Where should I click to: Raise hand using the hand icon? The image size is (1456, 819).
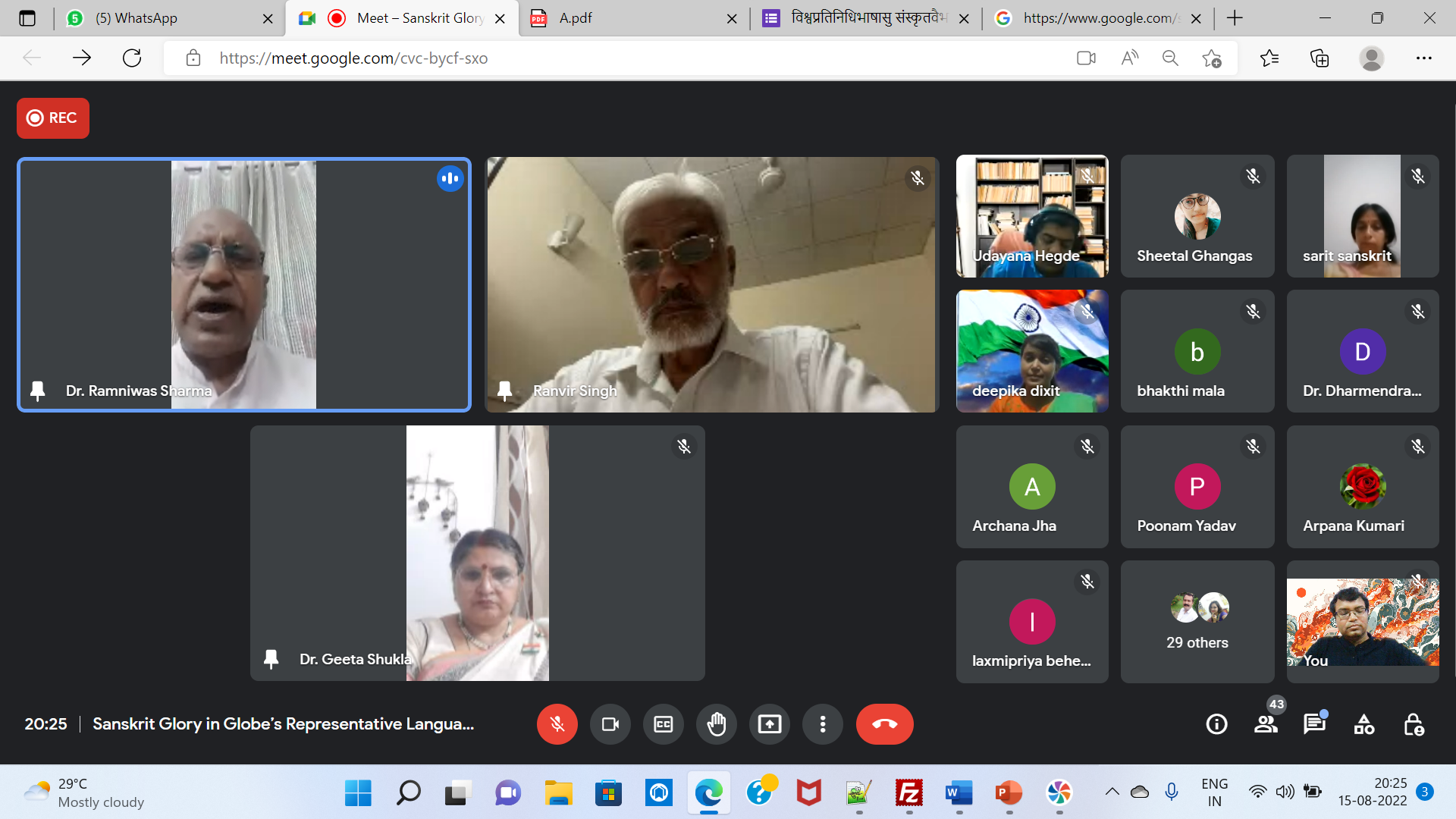(x=716, y=724)
